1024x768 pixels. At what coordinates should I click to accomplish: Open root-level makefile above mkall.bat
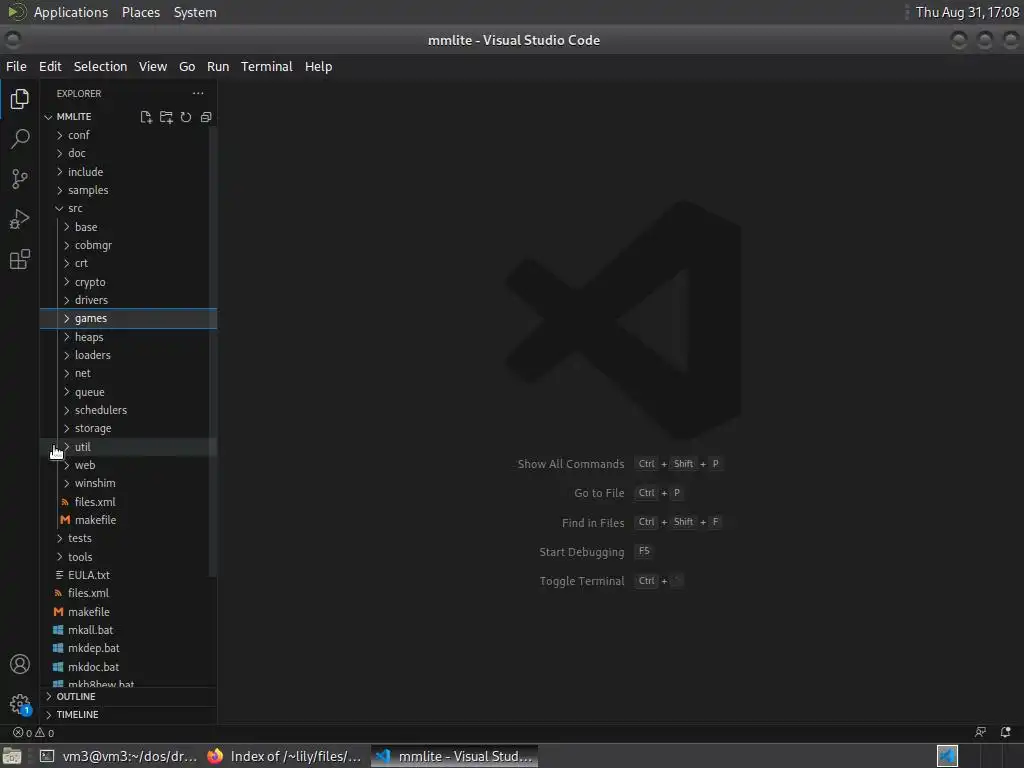point(128,612)
